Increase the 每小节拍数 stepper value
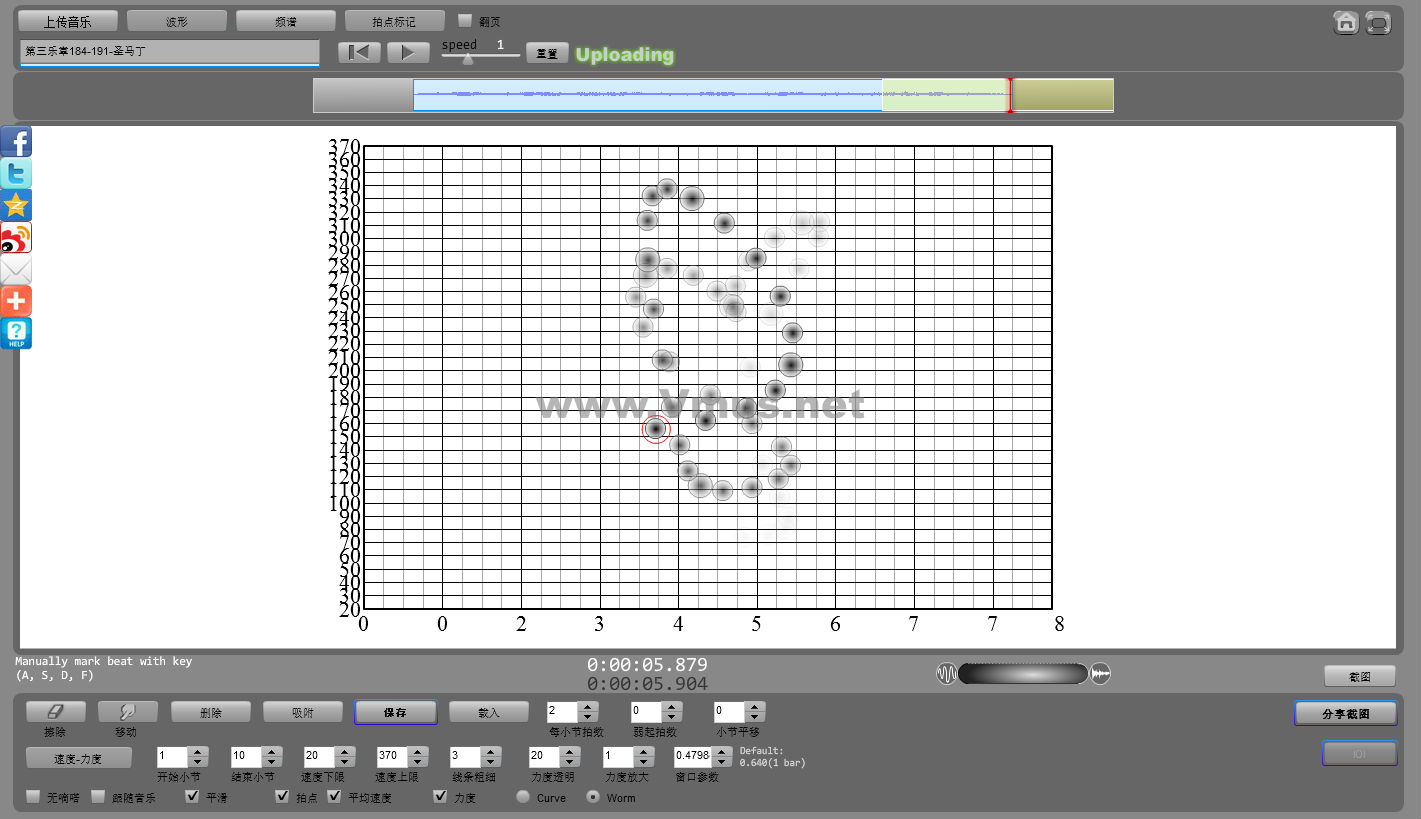 588,707
